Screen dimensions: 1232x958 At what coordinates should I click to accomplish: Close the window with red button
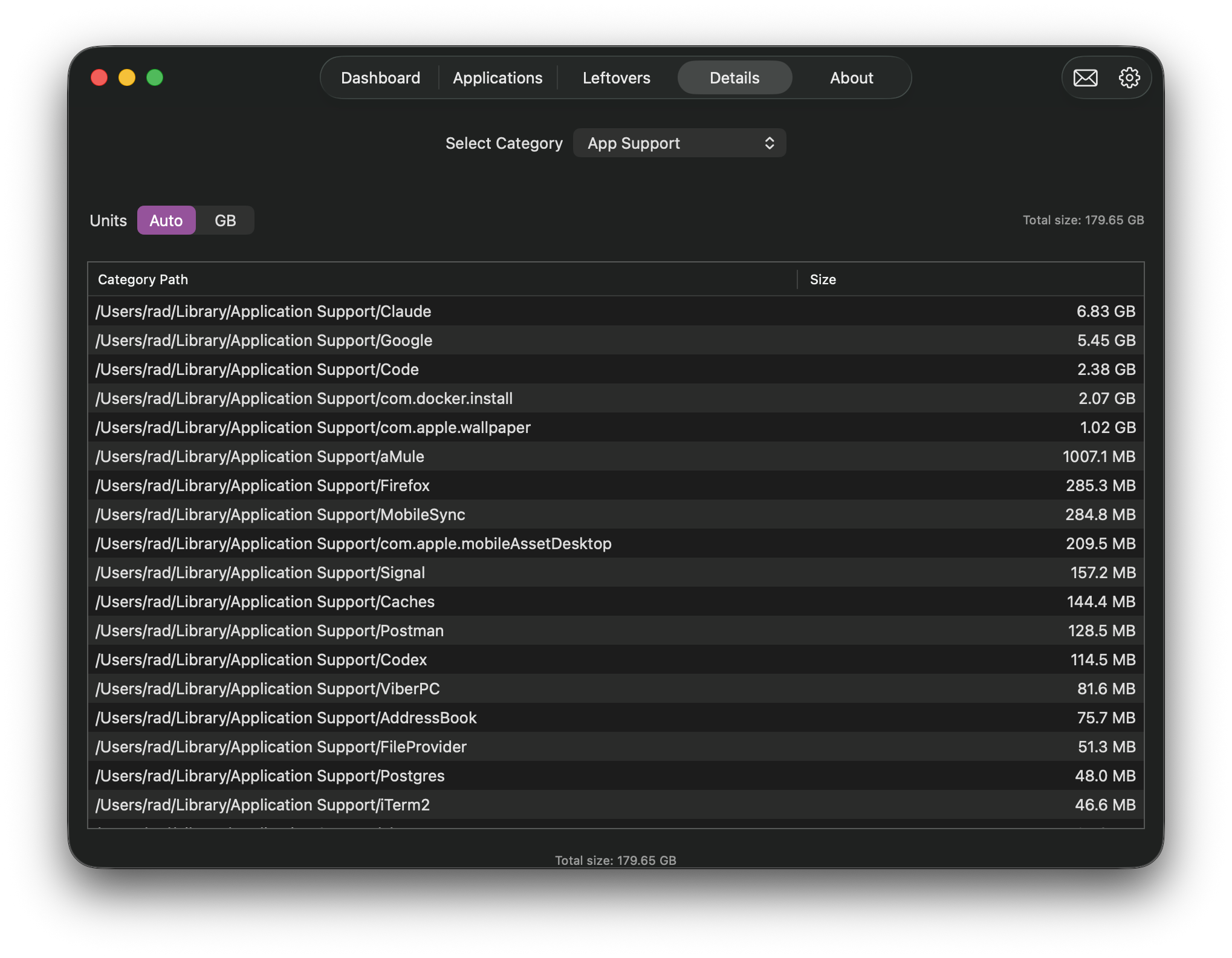click(99, 78)
